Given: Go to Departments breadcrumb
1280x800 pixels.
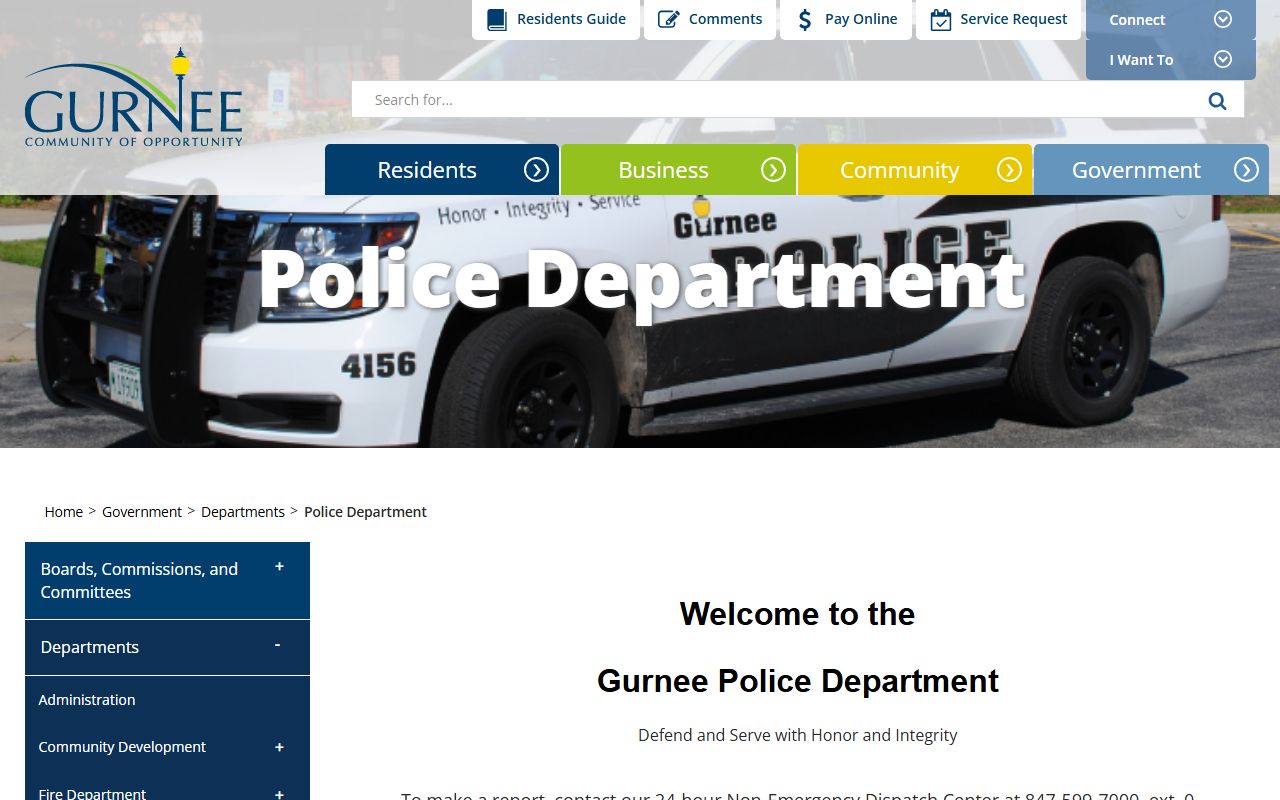Looking at the screenshot, I should (243, 512).
